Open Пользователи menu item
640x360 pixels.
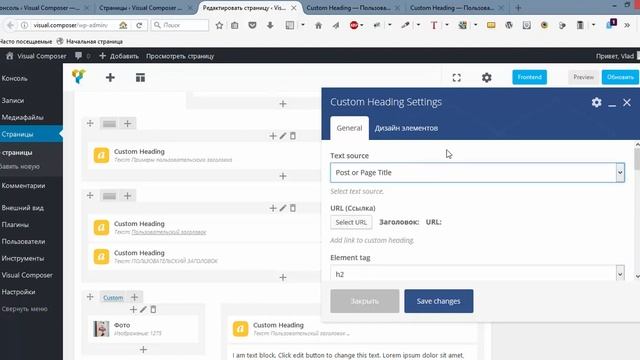pyautogui.click(x=23, y=242)
